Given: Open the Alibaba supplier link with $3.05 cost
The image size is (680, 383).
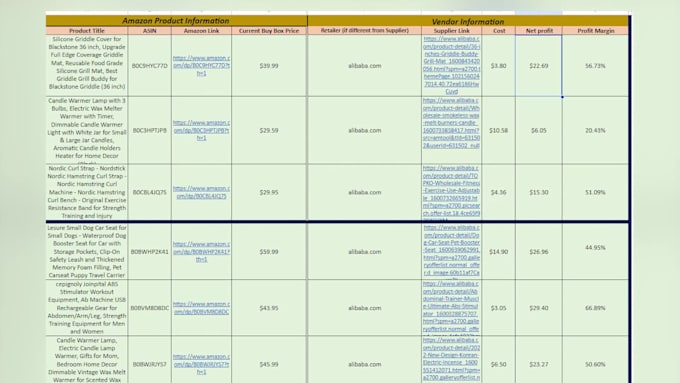Looking at the screenshot, I should coord(451,308).
